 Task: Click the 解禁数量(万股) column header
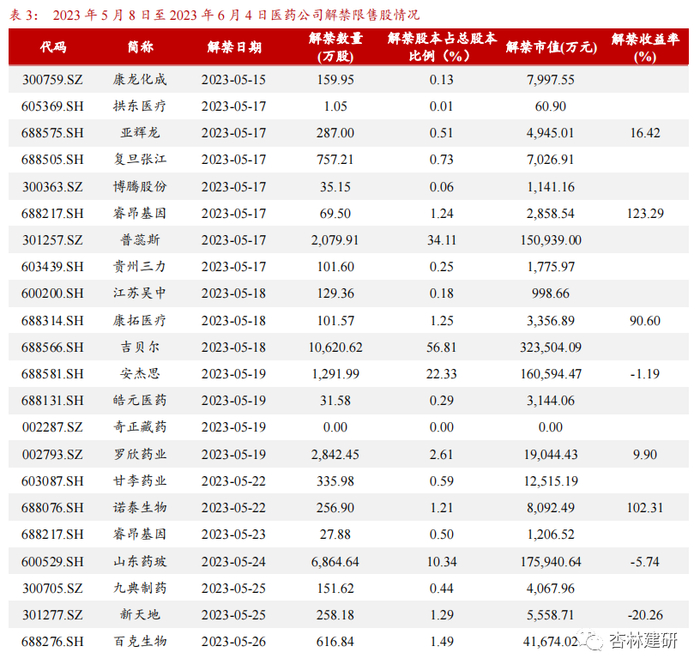pos(335,47)
